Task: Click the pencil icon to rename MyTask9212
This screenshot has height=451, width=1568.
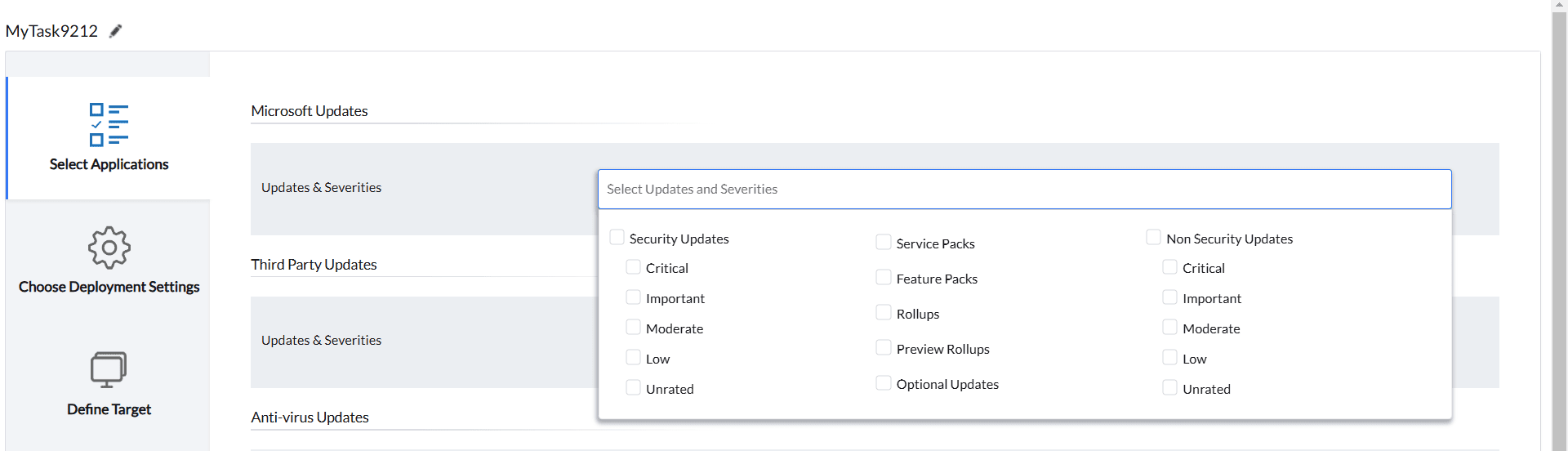Action: click(x=116, y=31)
